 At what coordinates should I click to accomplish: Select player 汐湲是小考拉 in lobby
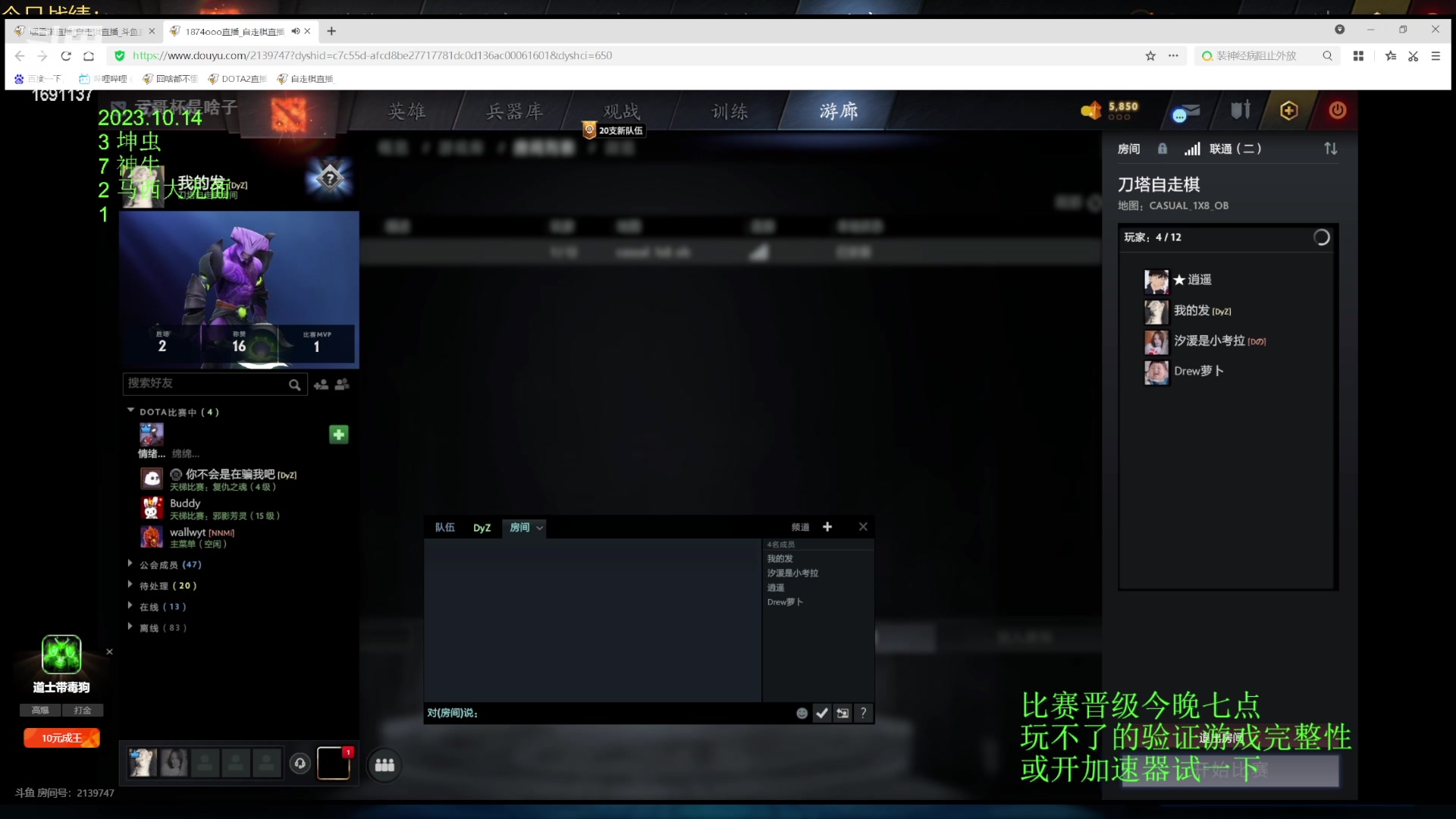pyautogui.click(x=1206, y=341)
